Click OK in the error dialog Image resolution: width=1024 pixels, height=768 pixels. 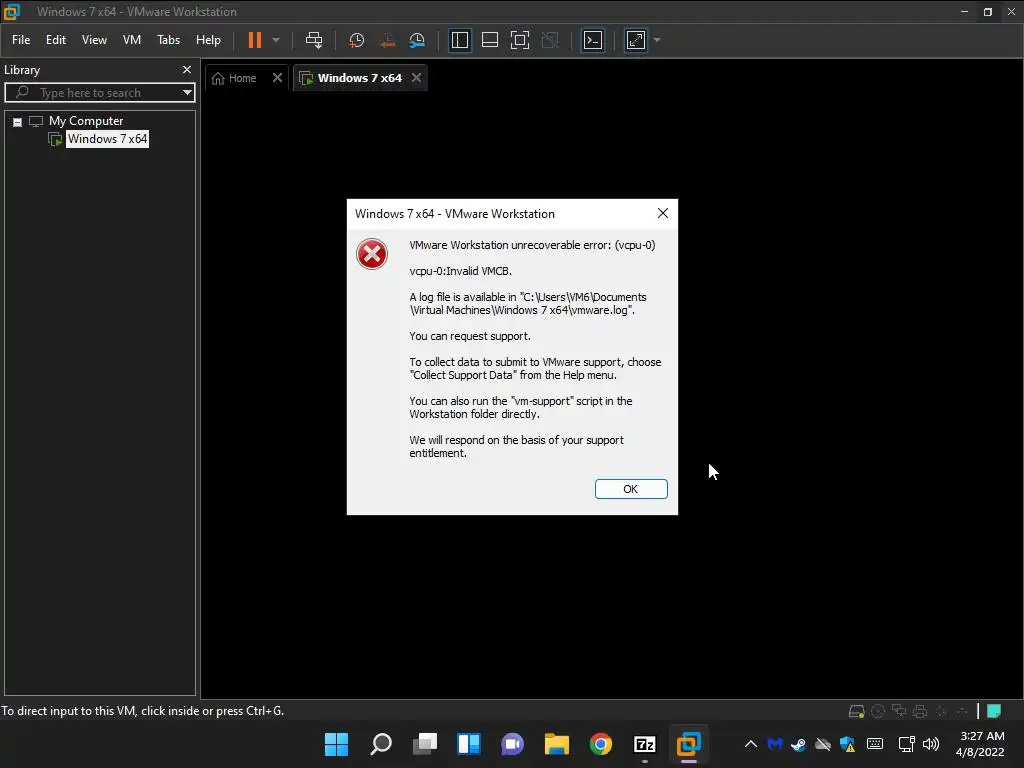coord(631,489)
